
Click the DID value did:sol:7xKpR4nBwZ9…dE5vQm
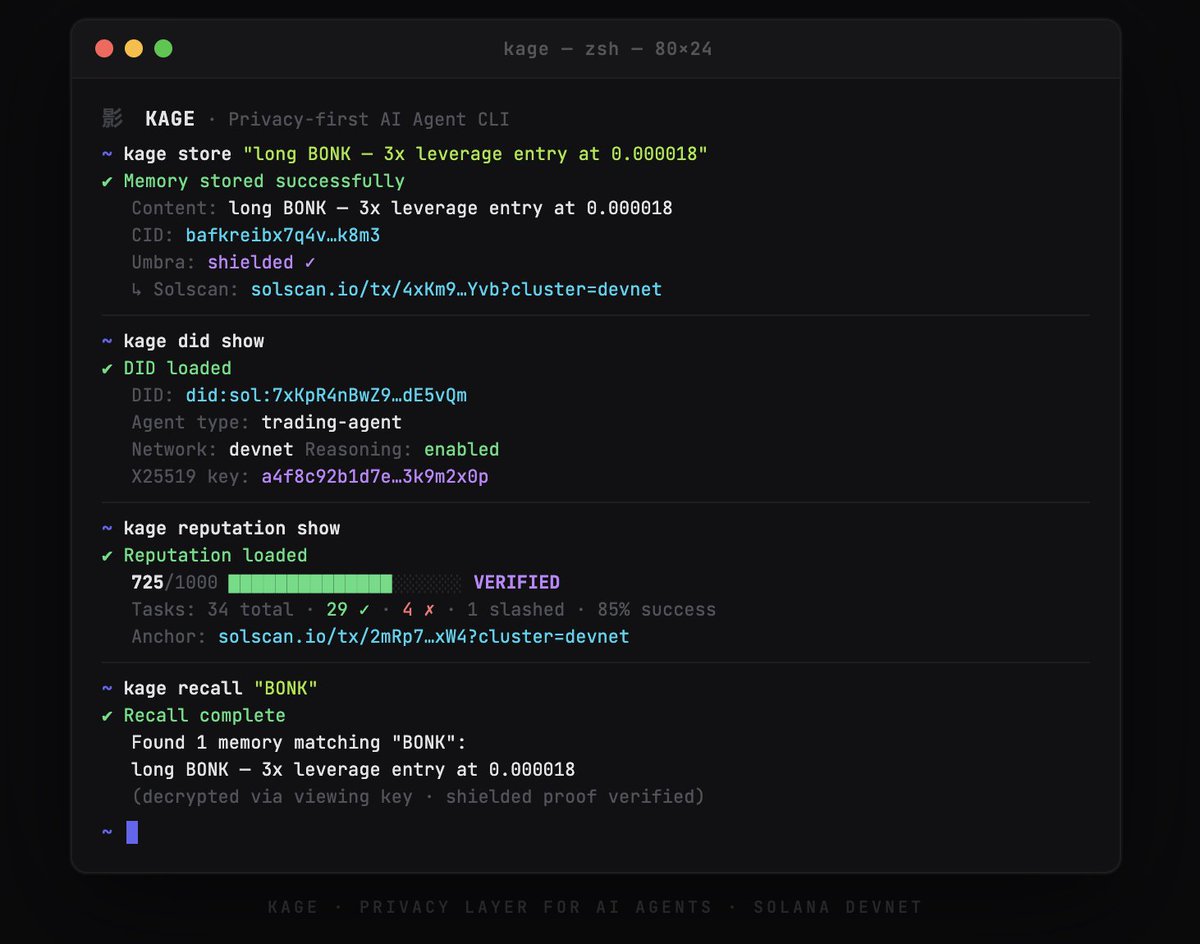click(326, 395)
